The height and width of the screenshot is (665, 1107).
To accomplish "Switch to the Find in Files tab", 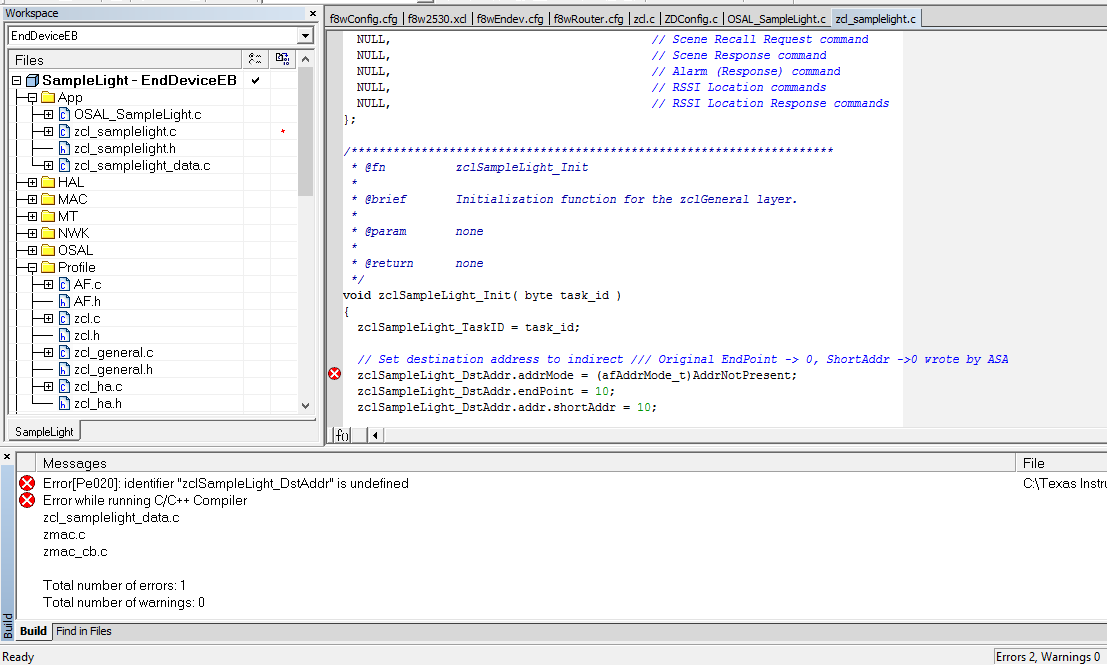I will click(x=84, y=631).
